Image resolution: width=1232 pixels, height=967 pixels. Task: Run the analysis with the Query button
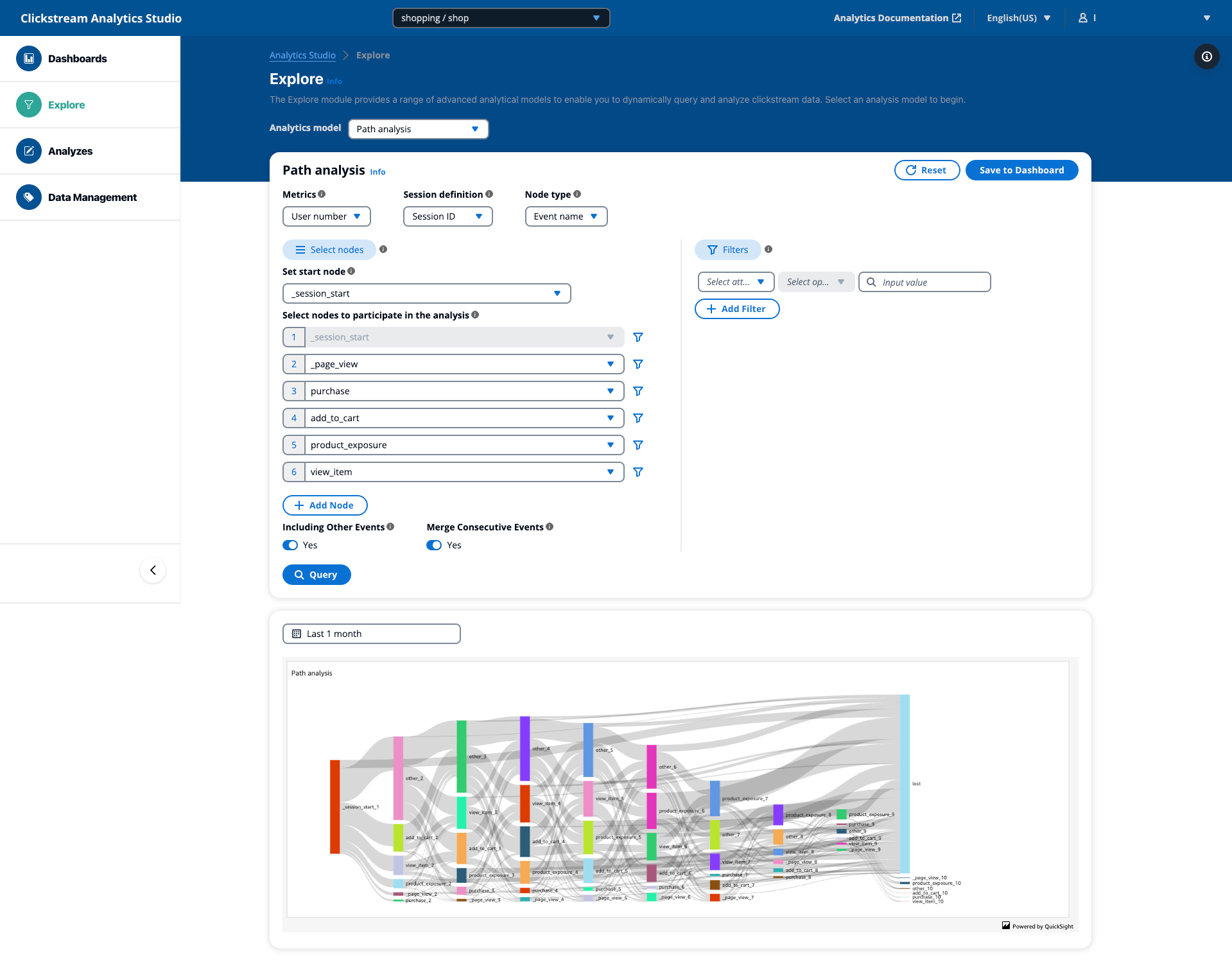click(x=317, y=575)
